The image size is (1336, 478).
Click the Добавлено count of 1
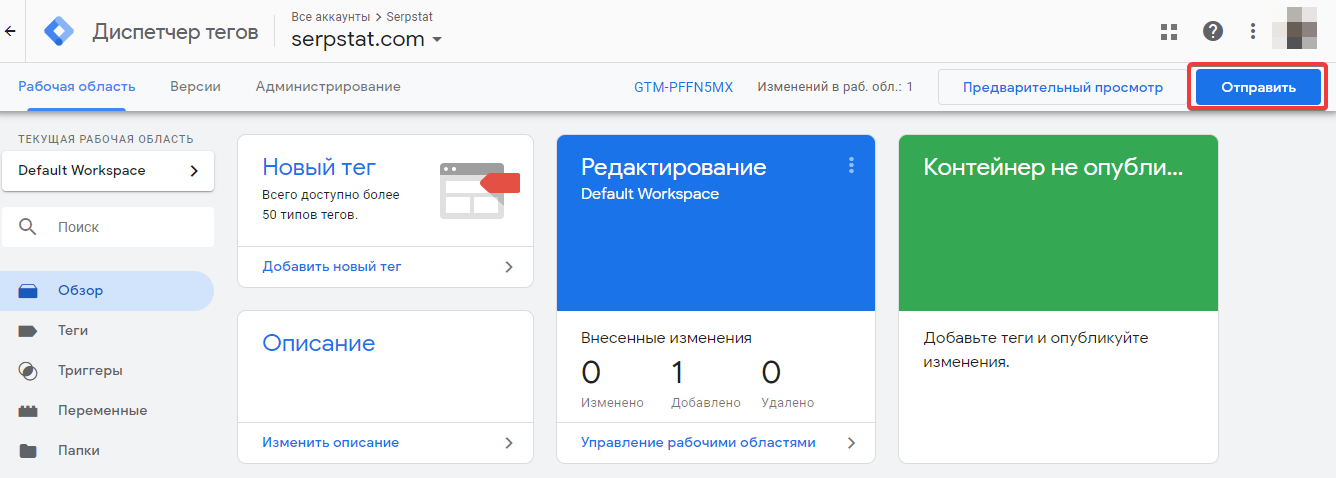tap(677, 373)
